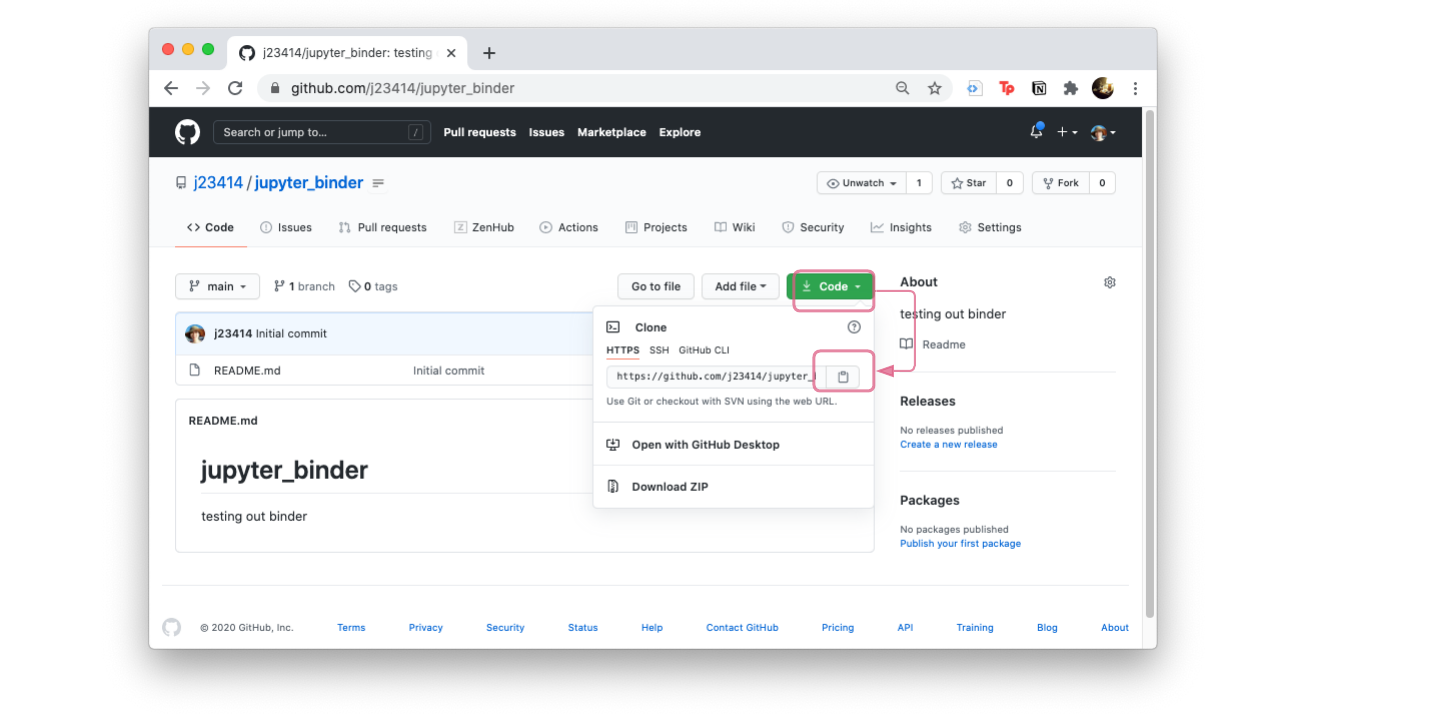Click the Clone help question mark icon
Image resolution: width=1453 pixels, height=714 pixels.
click(853, 327)
